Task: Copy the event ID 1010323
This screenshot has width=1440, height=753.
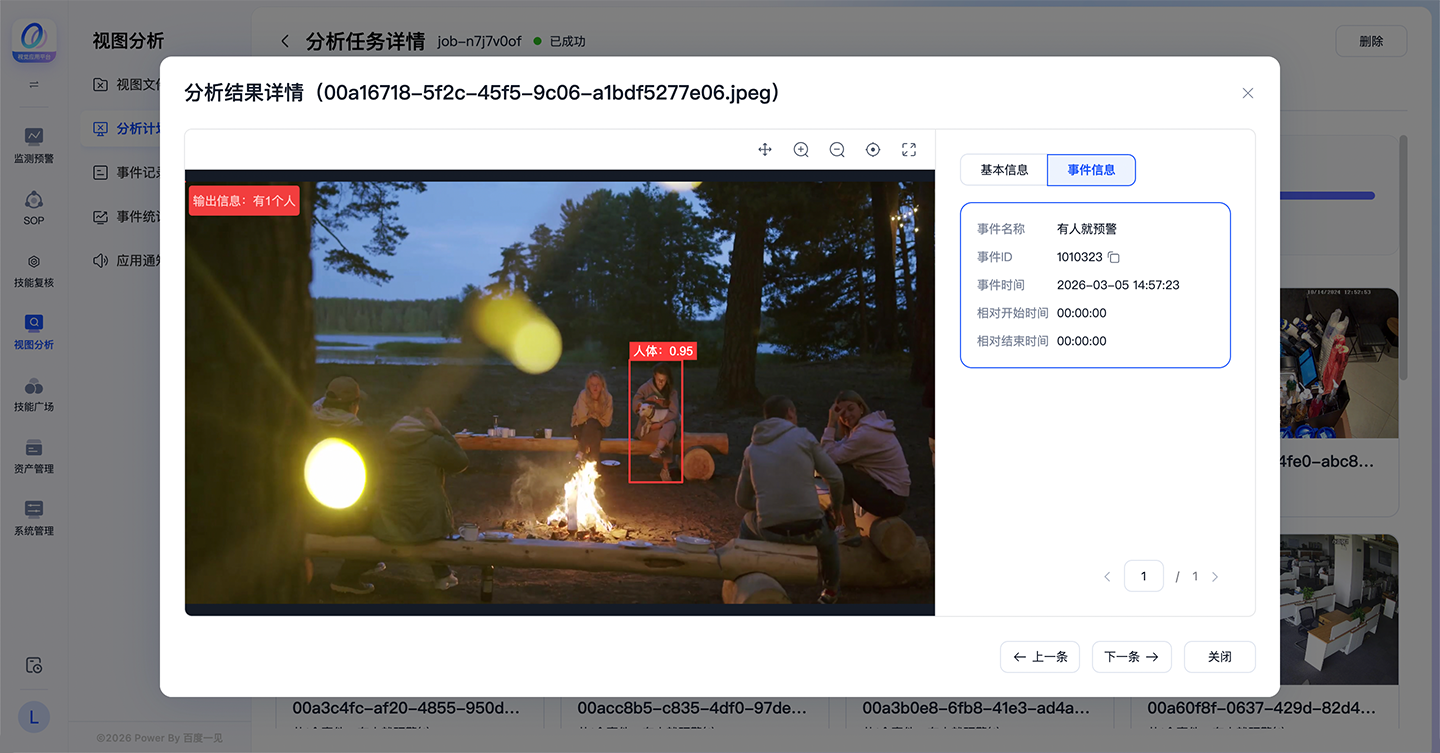Action: click(x=1114, y=257)
